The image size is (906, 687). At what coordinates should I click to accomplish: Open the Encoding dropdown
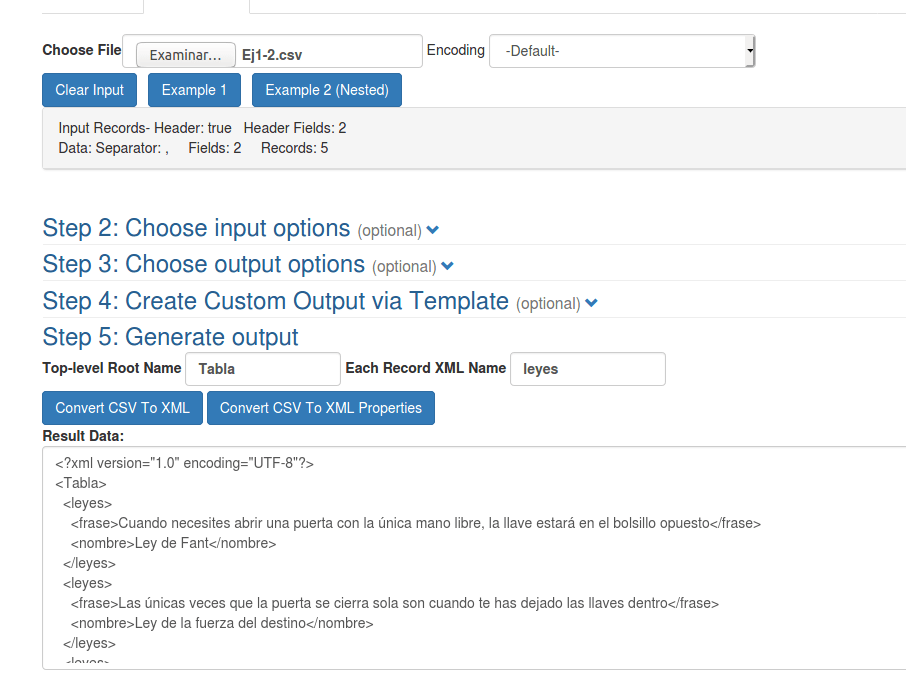(x=621, y=51)
